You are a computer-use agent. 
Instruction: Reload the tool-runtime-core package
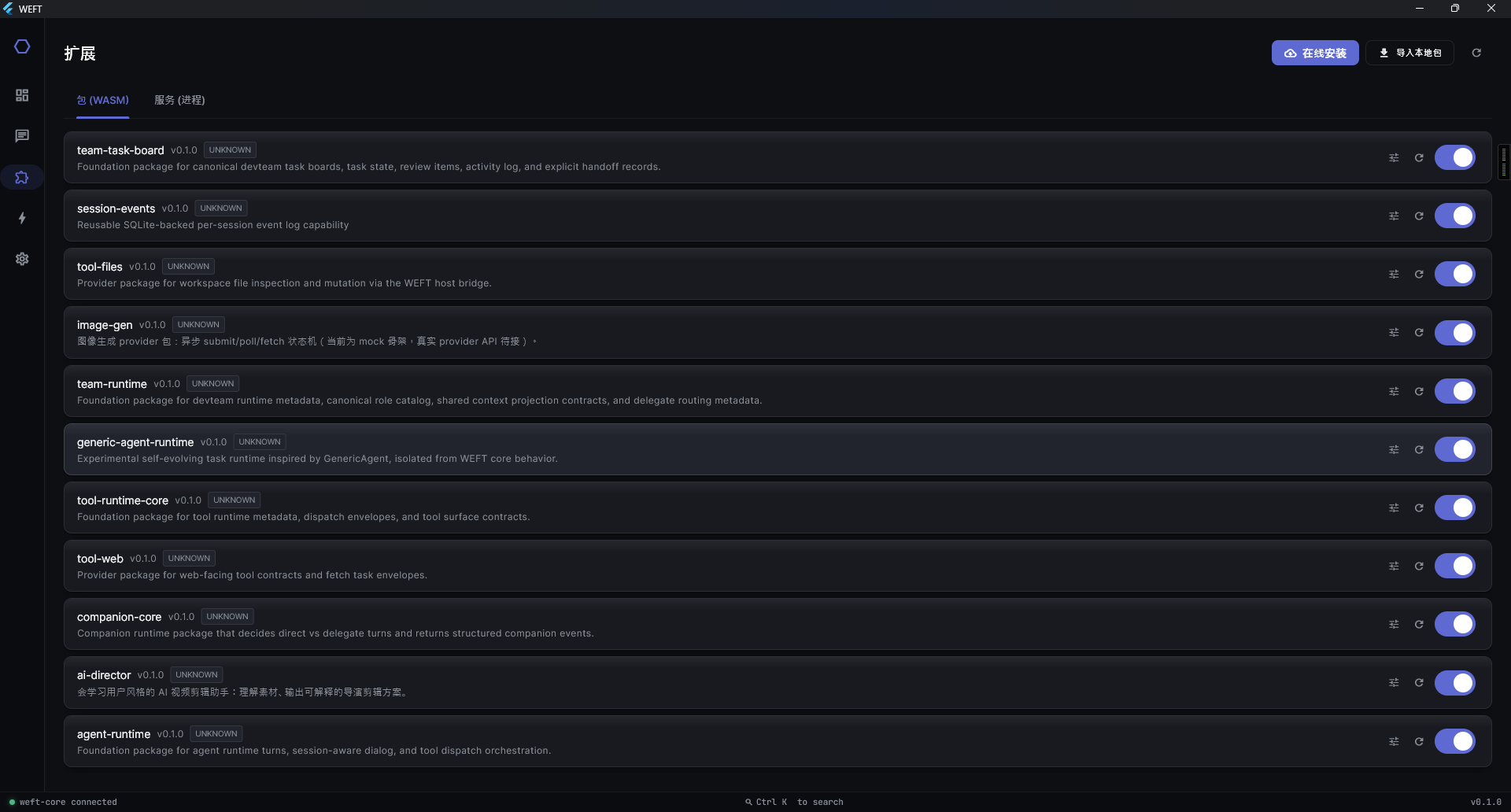click(x=1419, y=507)
